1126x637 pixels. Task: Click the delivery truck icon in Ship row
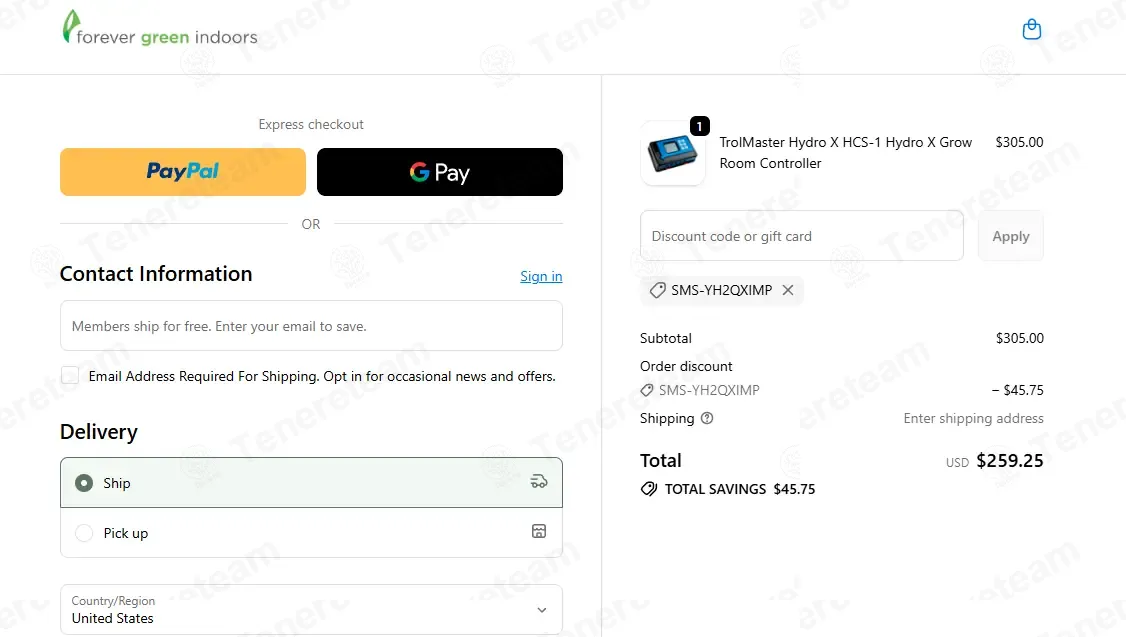(x=539, y=482)
